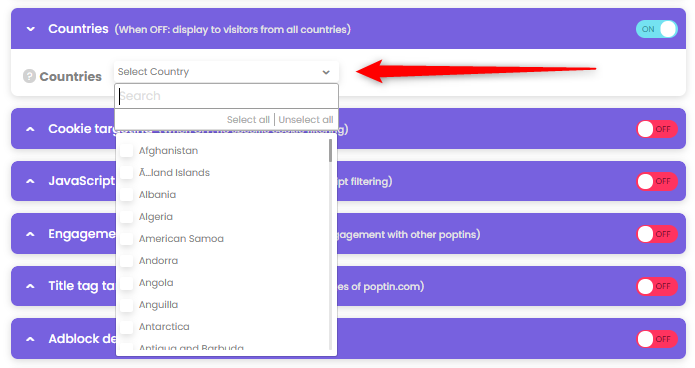This screenshot has height=368, width=695.
Task: Check the Afghanistan checkbox
Action: coord(126,150)
